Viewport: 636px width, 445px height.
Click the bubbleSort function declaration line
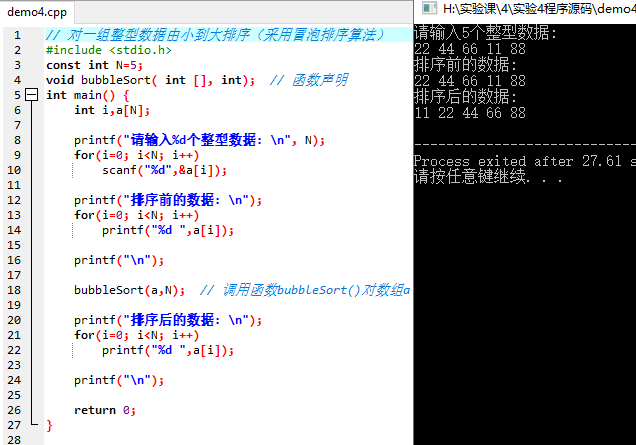point(150,80)
